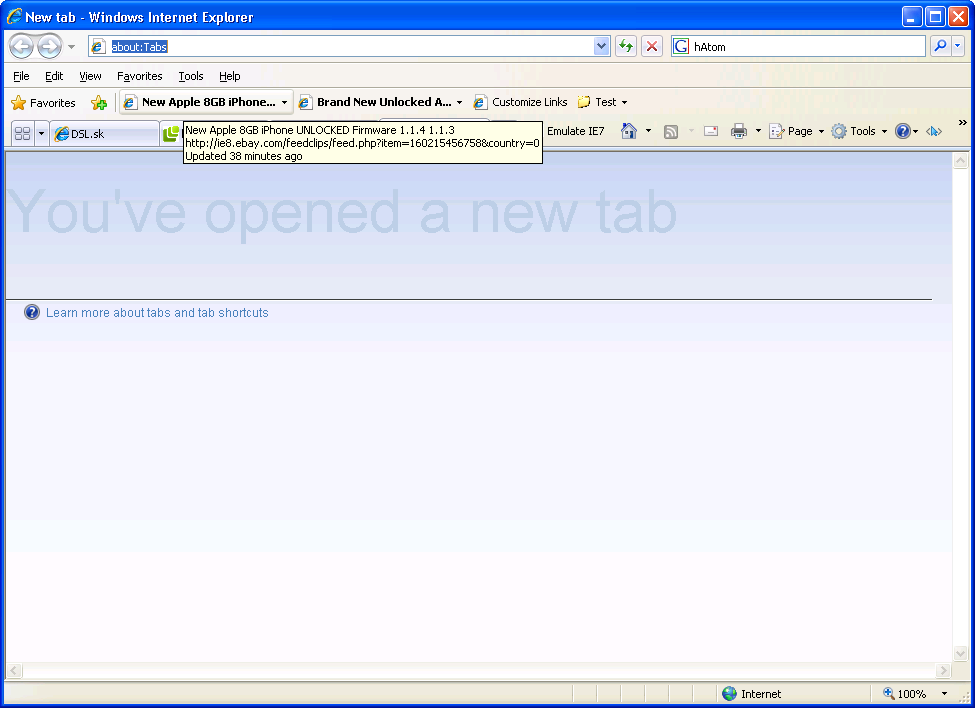
Task: Click the Emulate IE7 toolbar button
Action: [575, 131]
